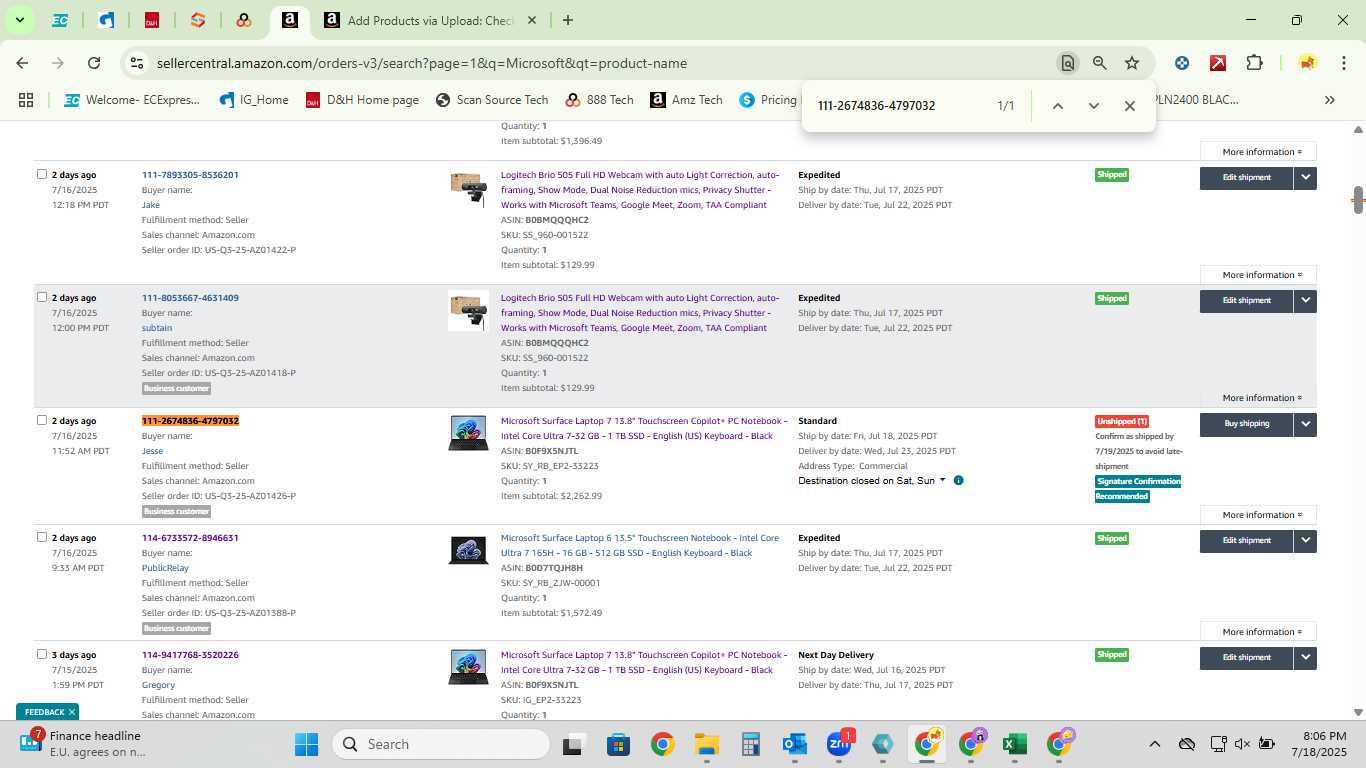Screen dimensions: 1366x768
Task: Show more bookmarks with the double chevron
Action: pos(1330,100)
